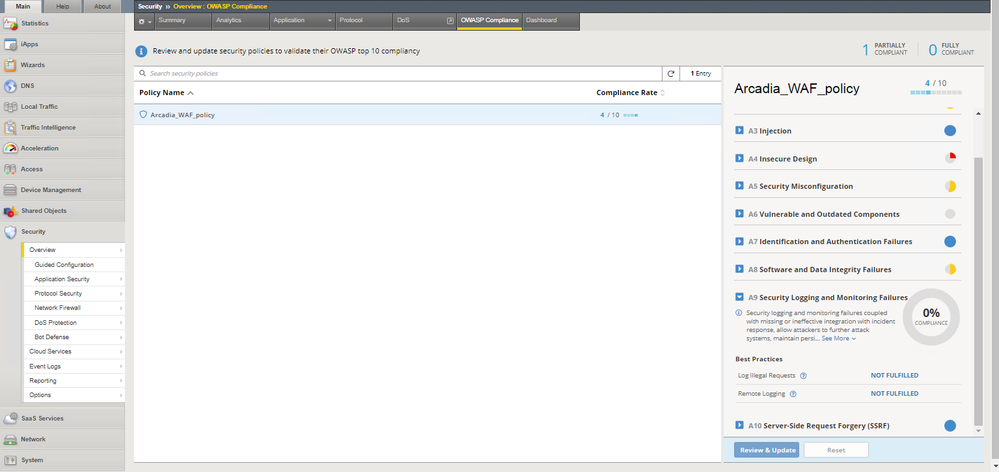
Task: Open Network Firewall submenu
Action: [73, 308]
